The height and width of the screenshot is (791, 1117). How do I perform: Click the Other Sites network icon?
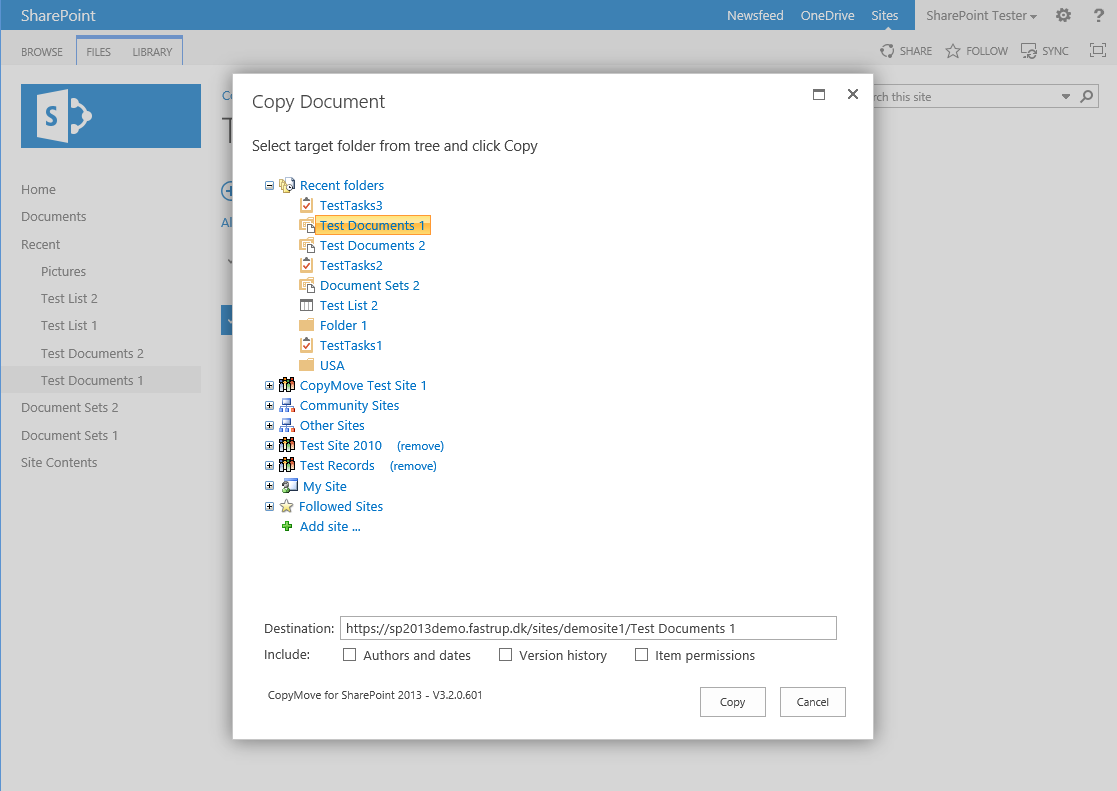point(286,425)
